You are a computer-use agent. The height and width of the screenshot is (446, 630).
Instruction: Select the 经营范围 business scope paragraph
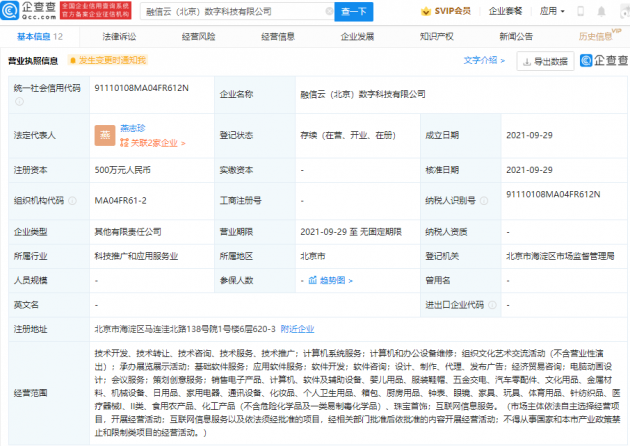[357, 393]
